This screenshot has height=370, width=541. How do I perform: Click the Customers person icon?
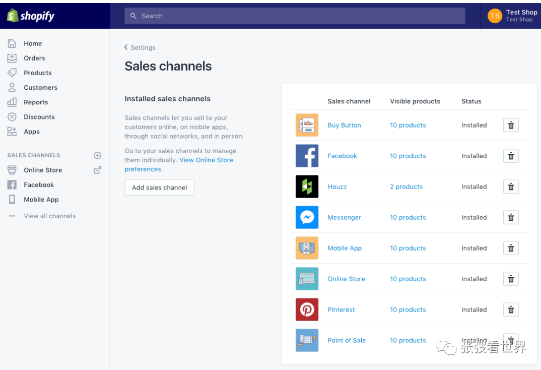coord(12,87)
